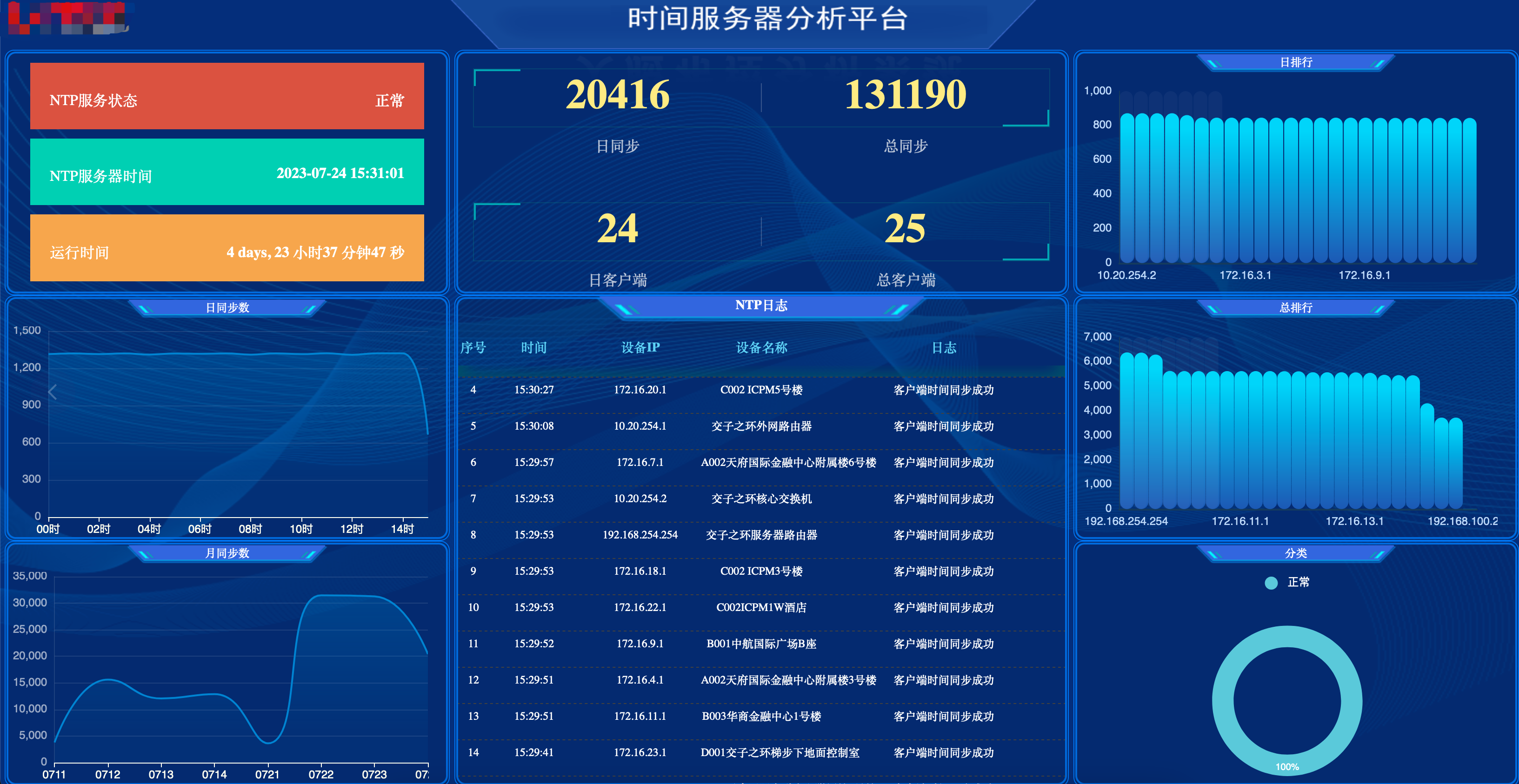Click the 运行时间 orange card
This screenshot has width=1519, height=784.
click(x=227, y=247)
